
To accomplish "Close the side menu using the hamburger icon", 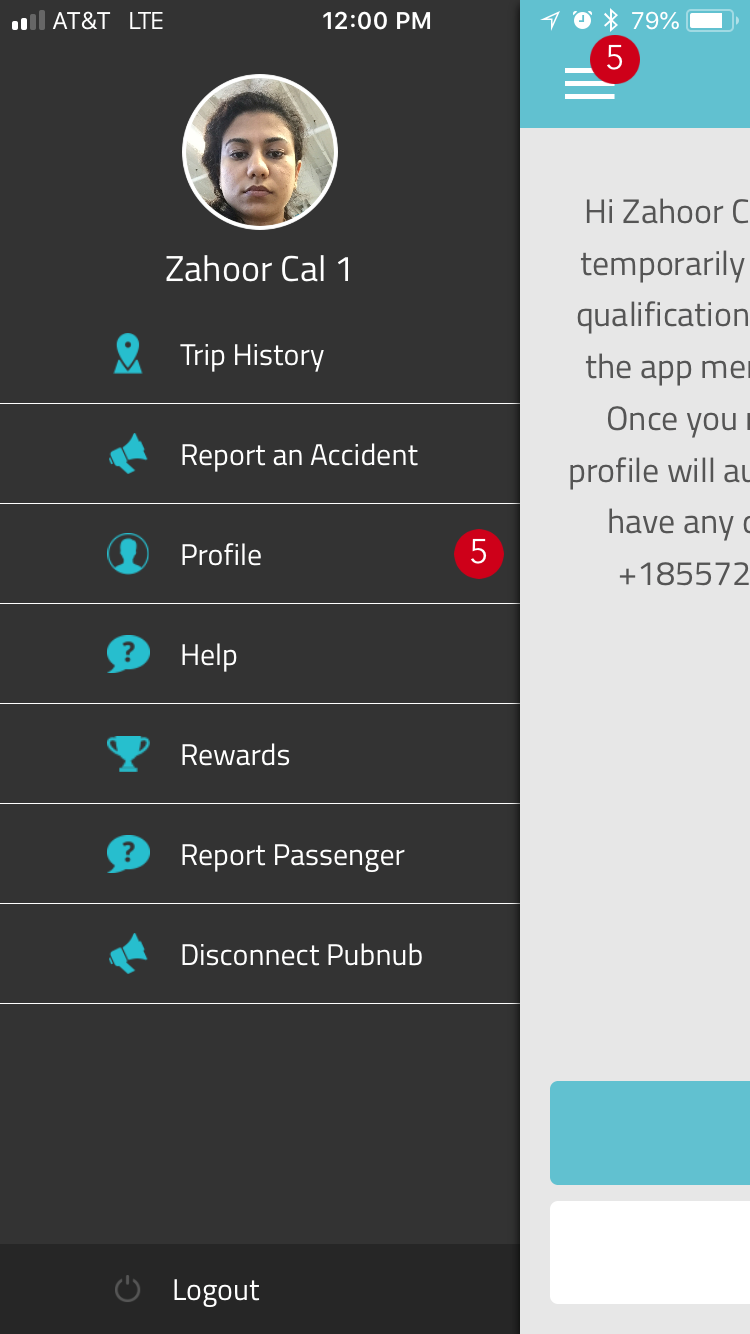I will [x=589, y=83].
